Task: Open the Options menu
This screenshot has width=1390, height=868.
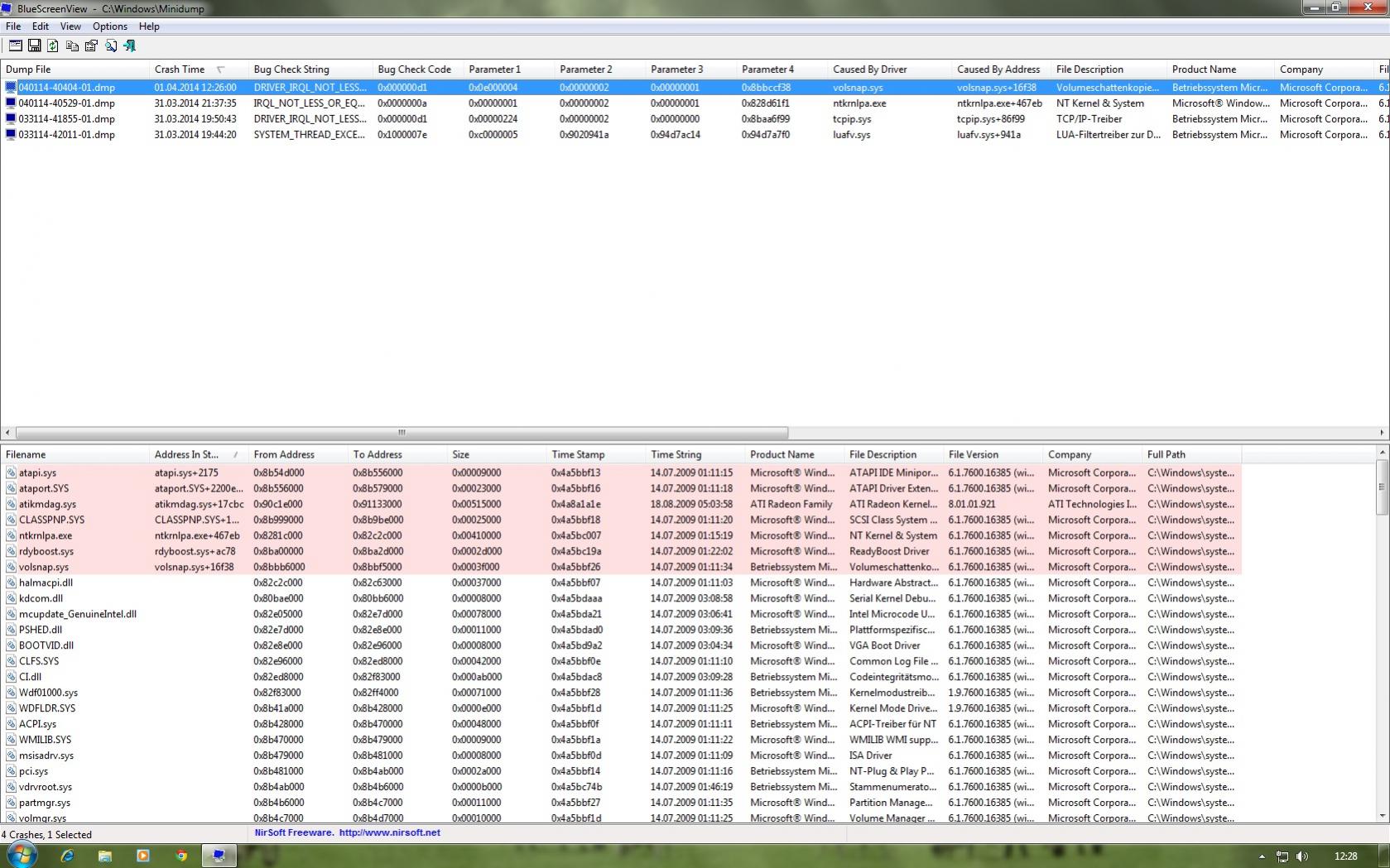Action: (110, 26)
